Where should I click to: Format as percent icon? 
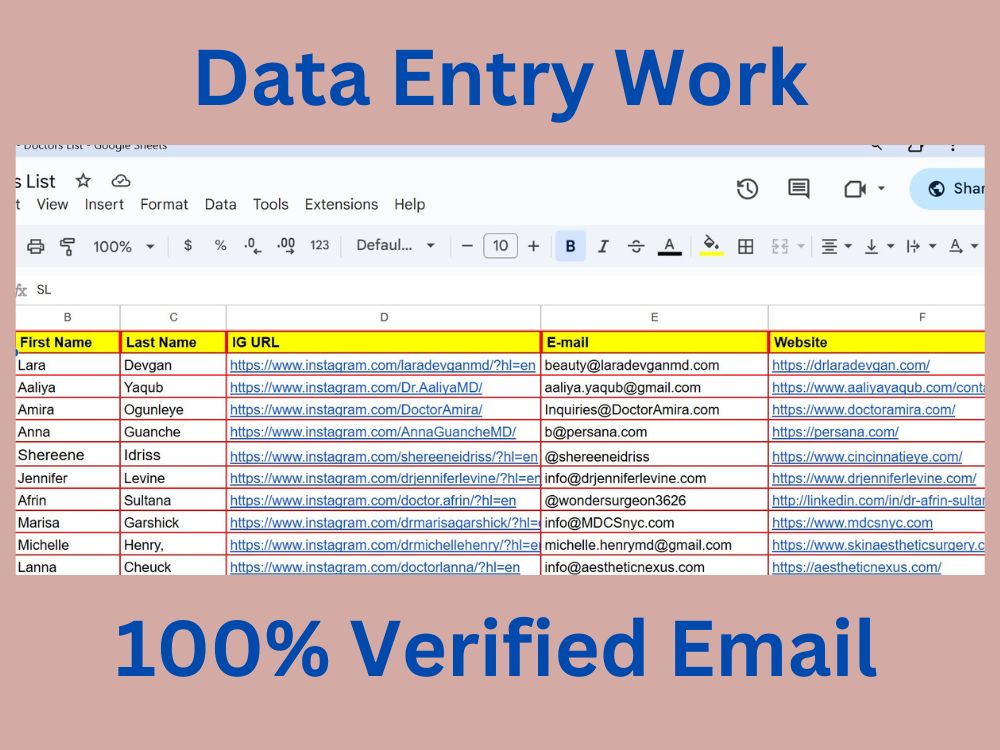pyautogui.click(x=221, y=246)
